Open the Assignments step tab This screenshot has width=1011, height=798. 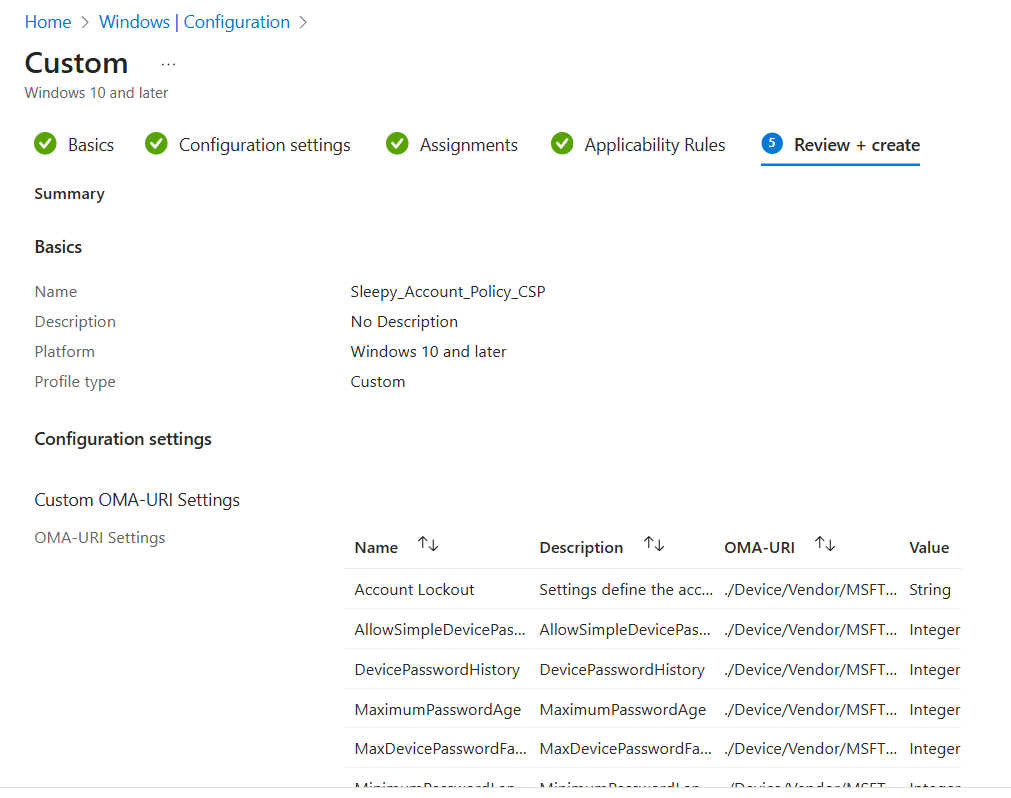pyautogui.click(x=468, y=145)
